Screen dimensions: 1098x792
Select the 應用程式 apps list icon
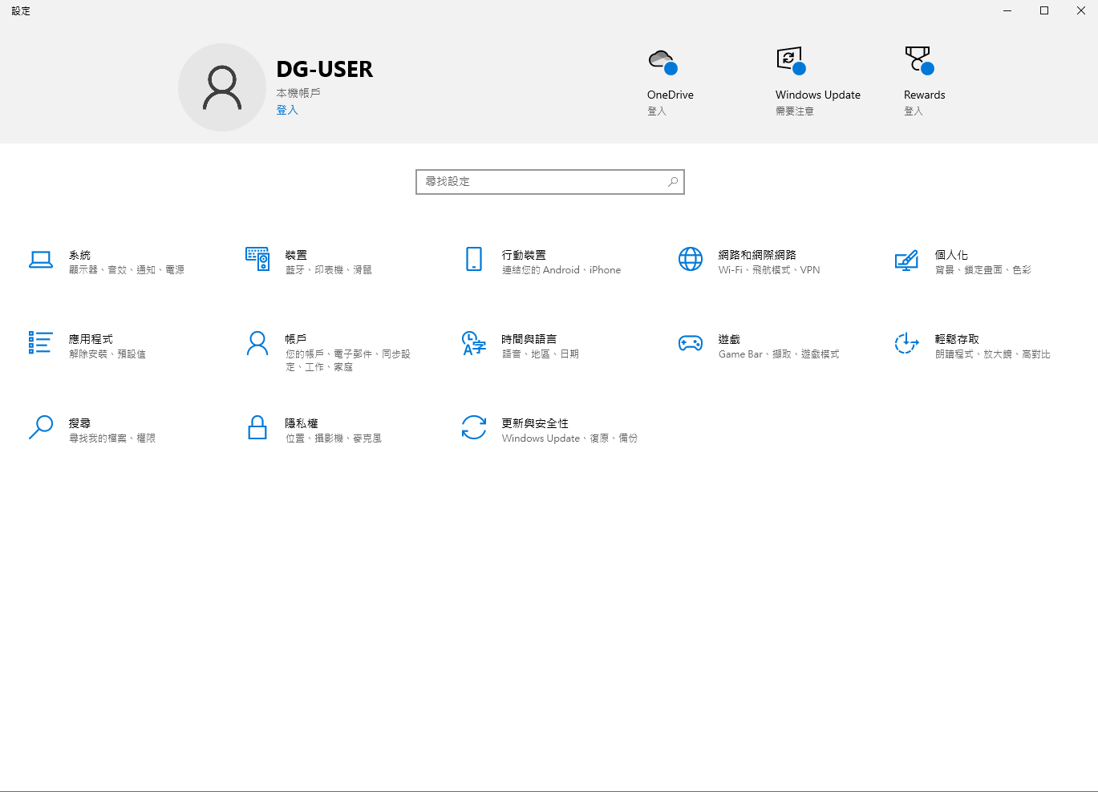coord(41,343)
